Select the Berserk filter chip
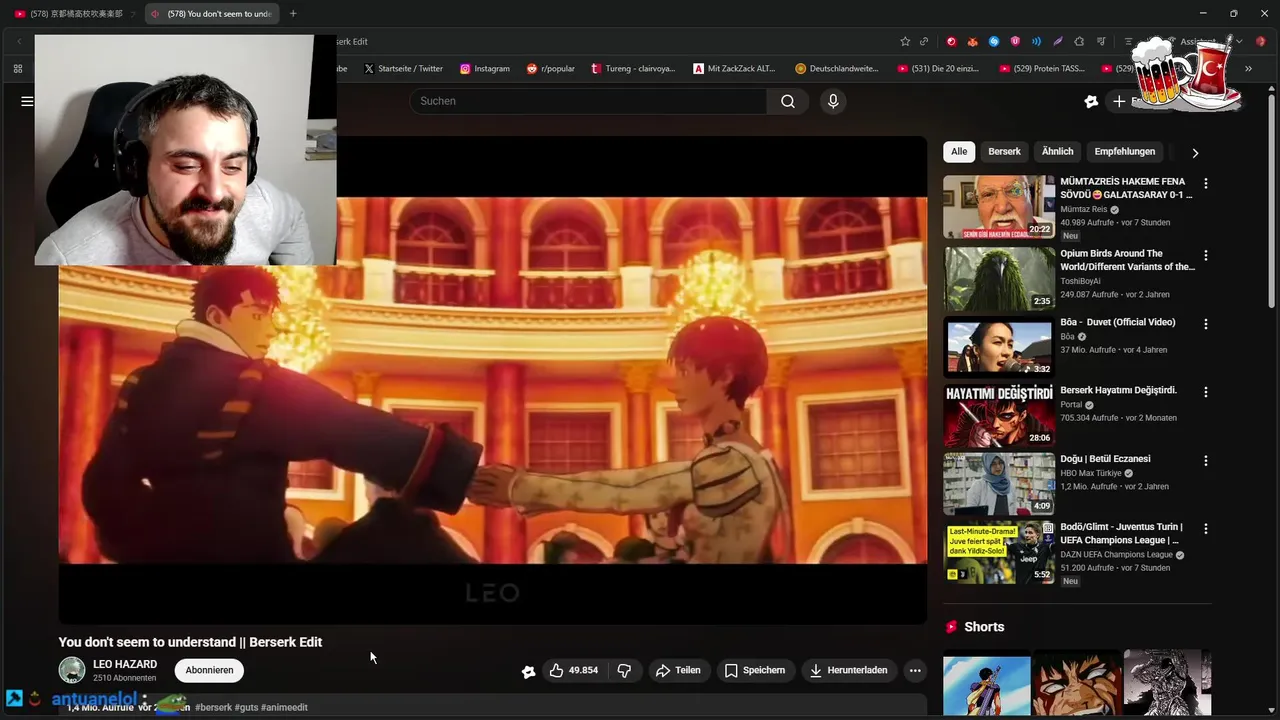 (1004, 152)
